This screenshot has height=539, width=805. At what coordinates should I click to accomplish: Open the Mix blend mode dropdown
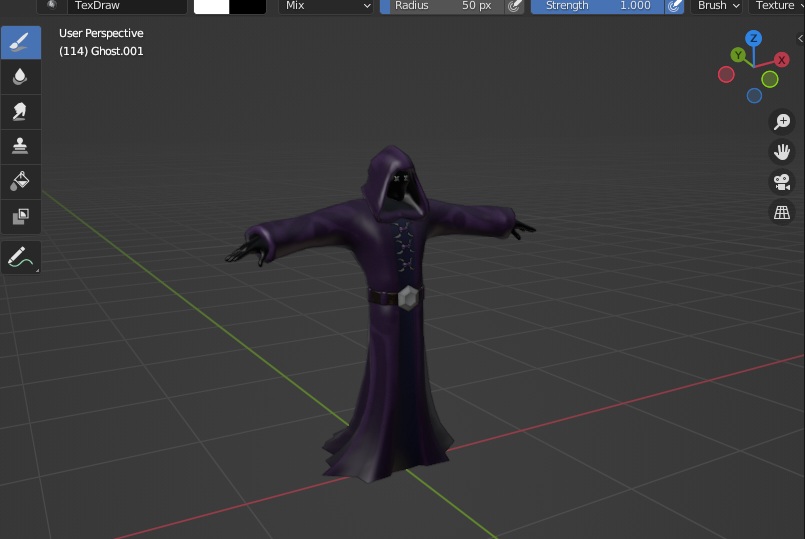[x=326, y=6]
